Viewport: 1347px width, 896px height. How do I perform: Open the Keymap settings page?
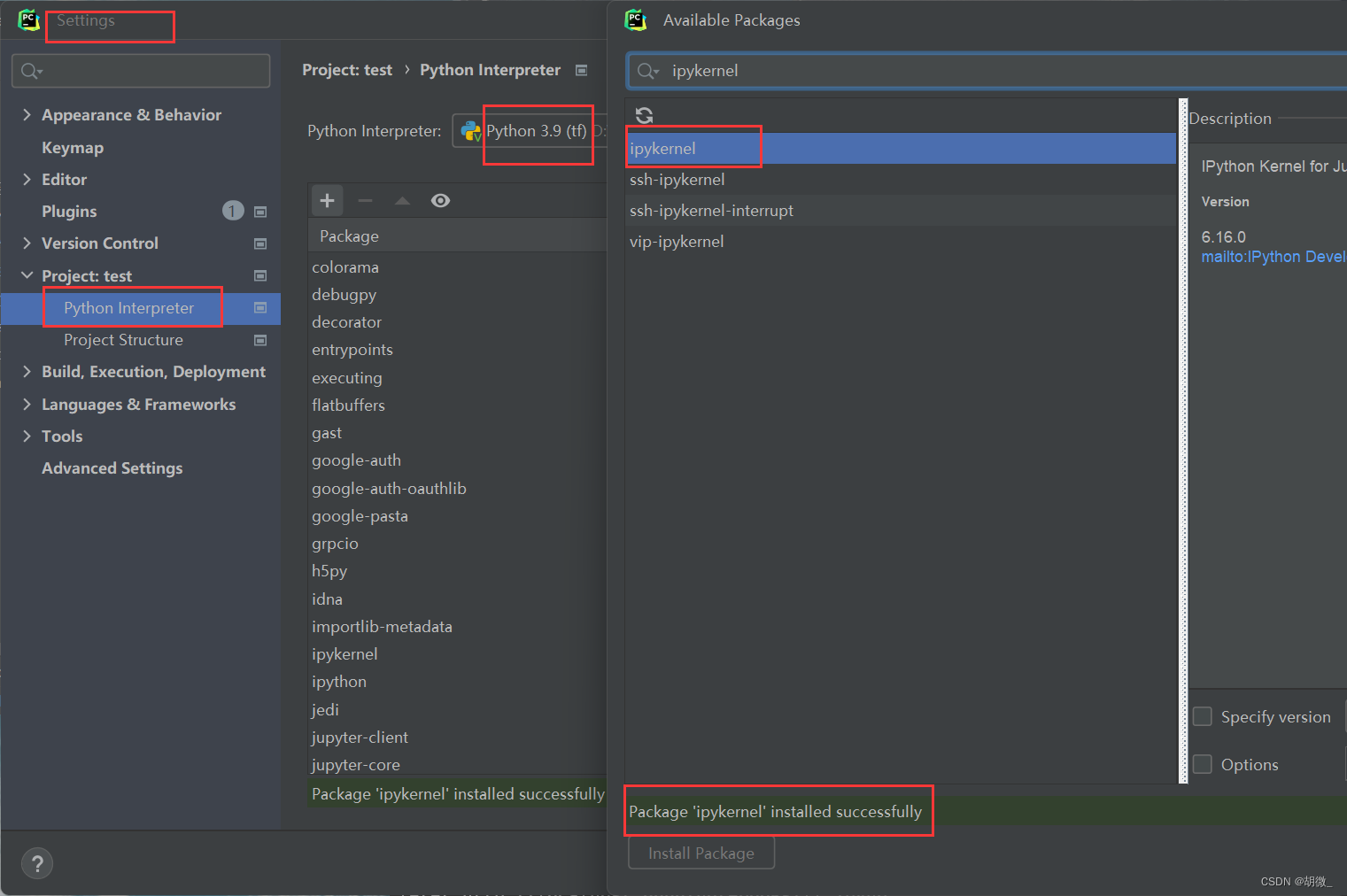pyautogui.click(x=73, y=148)
